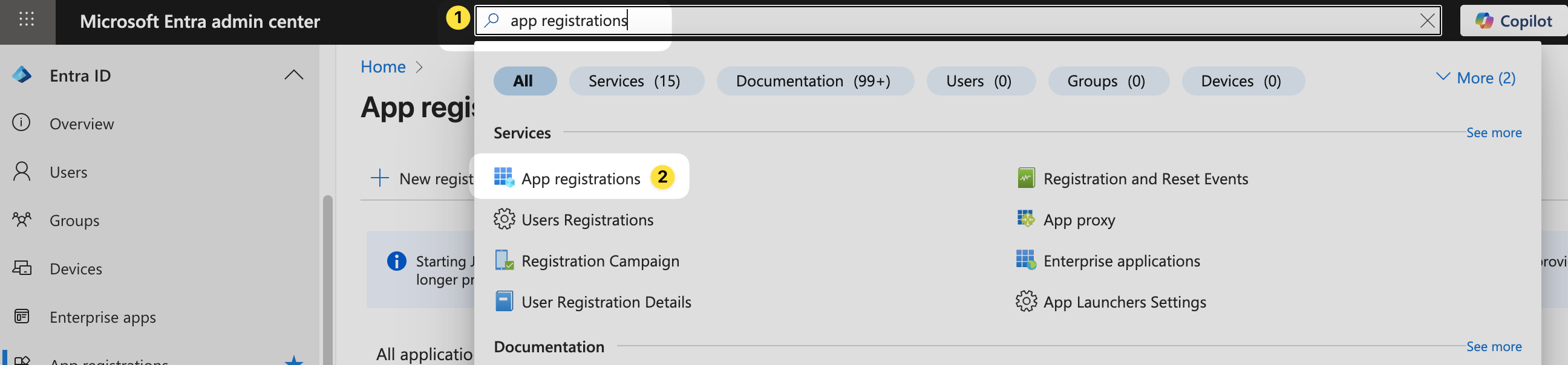Click the Home breadcrumb link
The width and height of the screenshot is (1568, 365).
[383, 67]
